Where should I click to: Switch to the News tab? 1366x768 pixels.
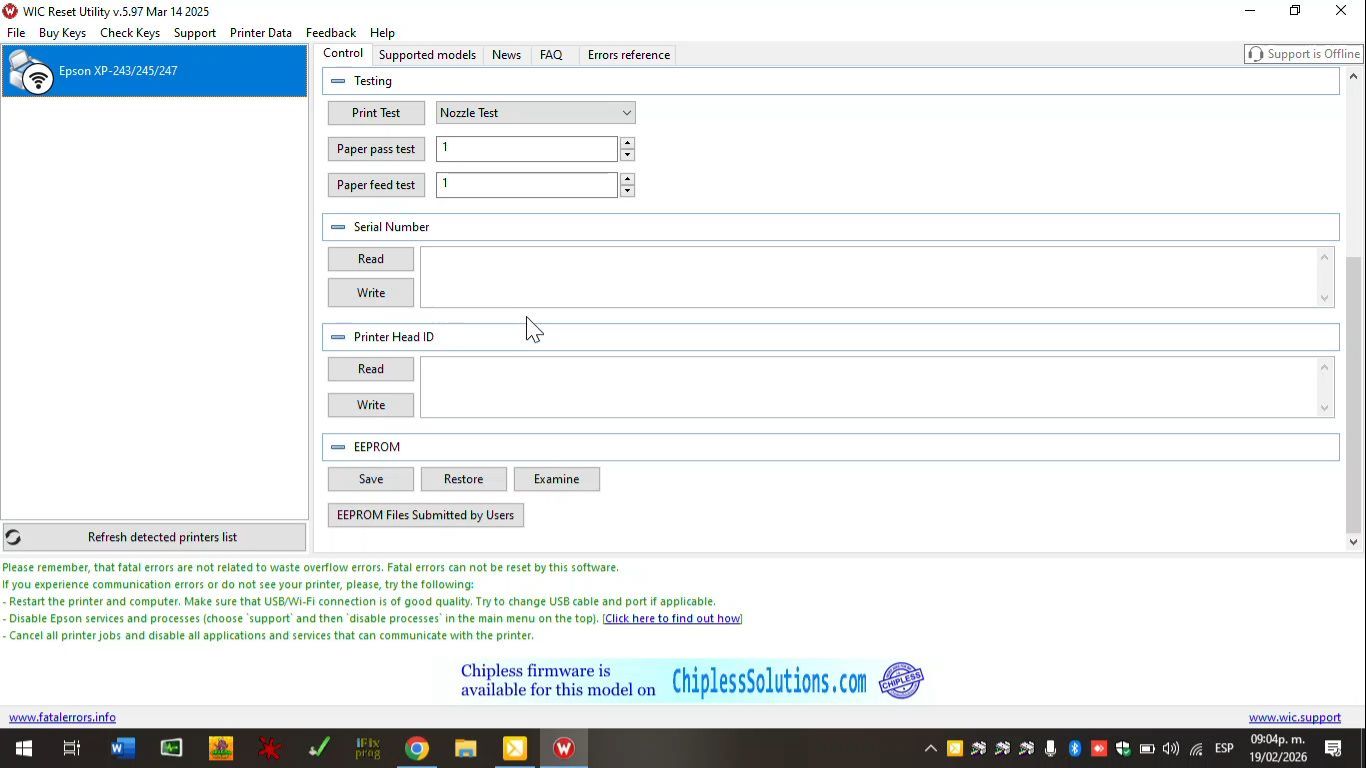click(x=506, y=55)
